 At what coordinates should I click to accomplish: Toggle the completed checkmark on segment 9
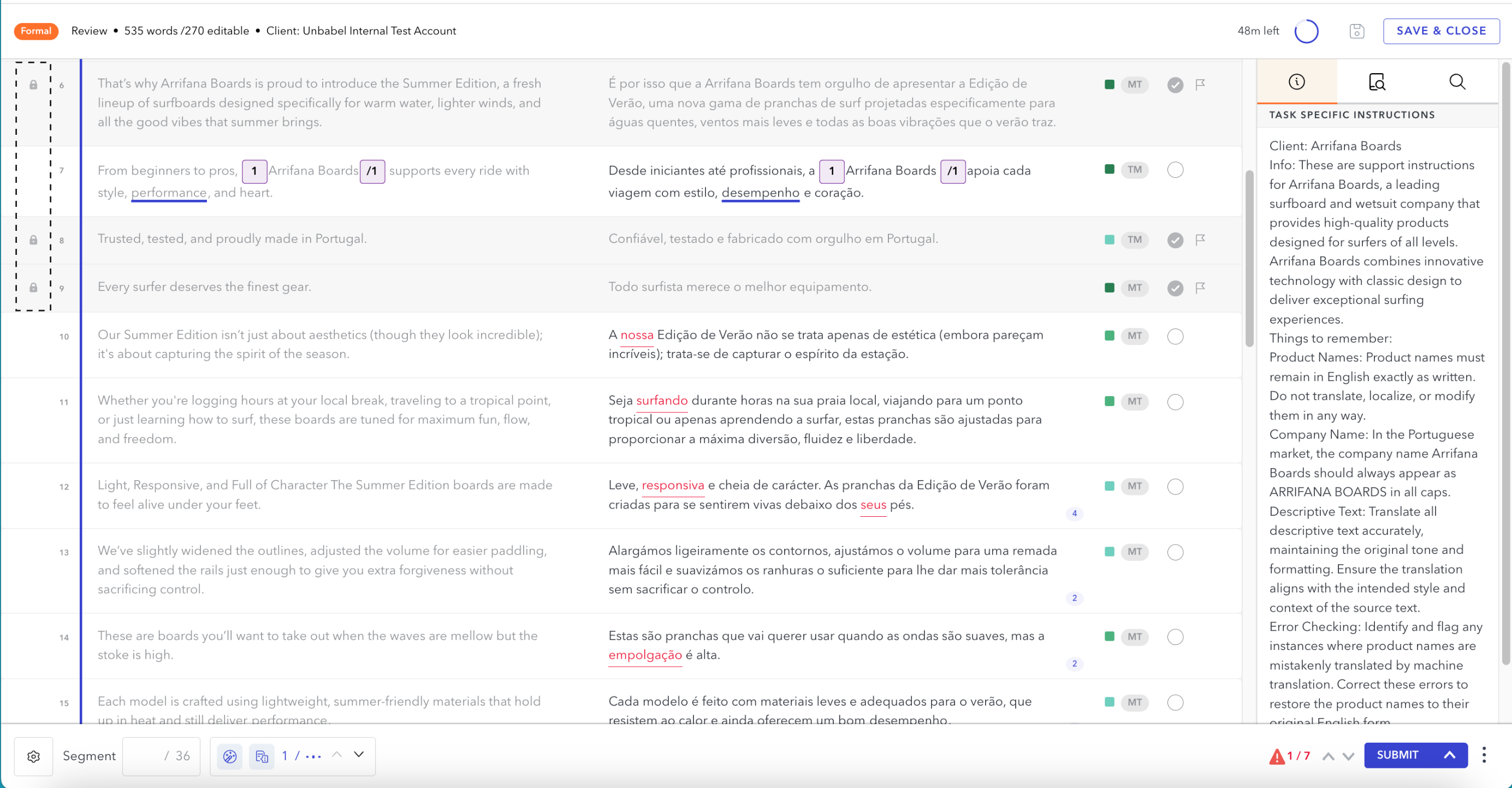[x=1175, y=288]
